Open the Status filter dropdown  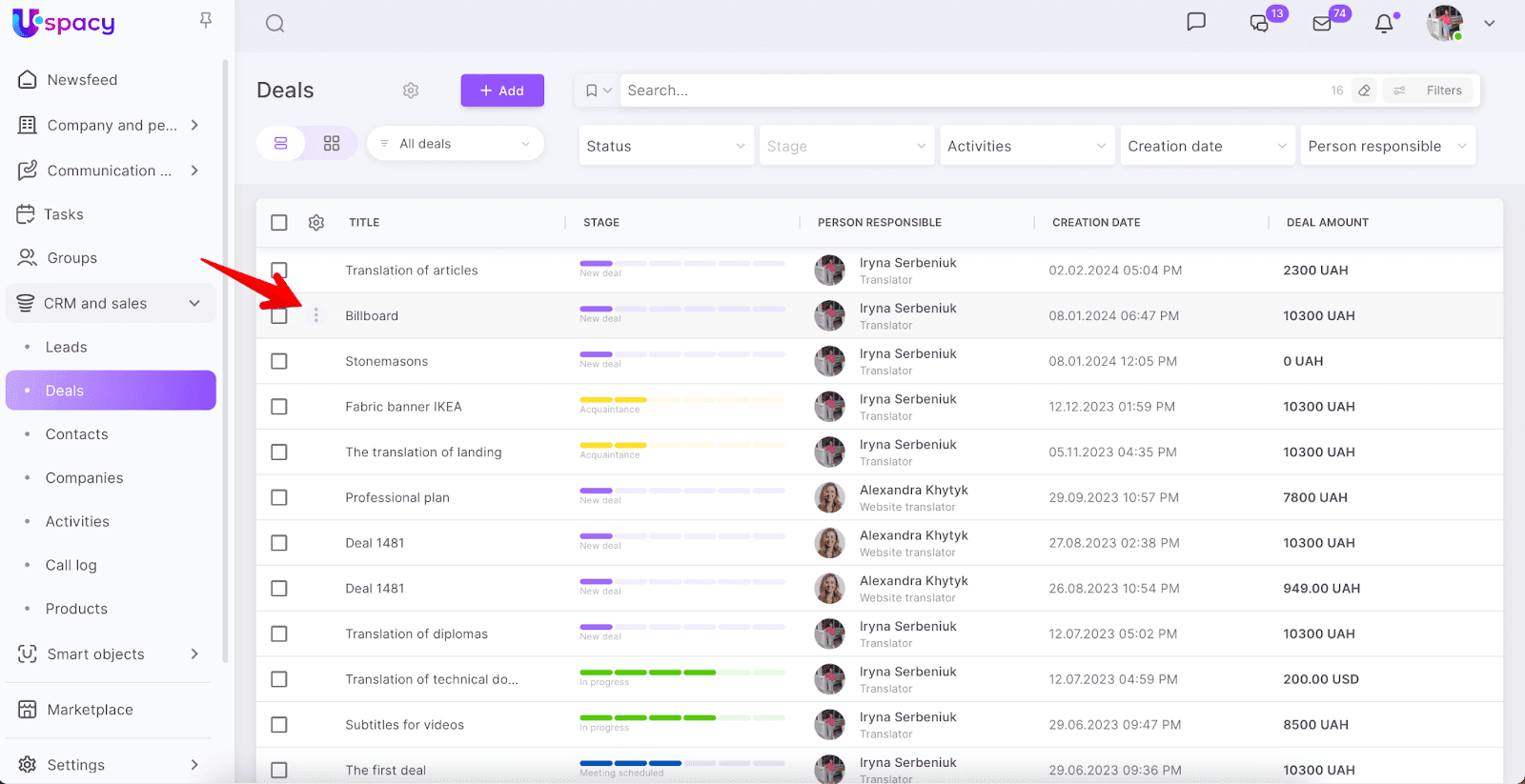665,146
